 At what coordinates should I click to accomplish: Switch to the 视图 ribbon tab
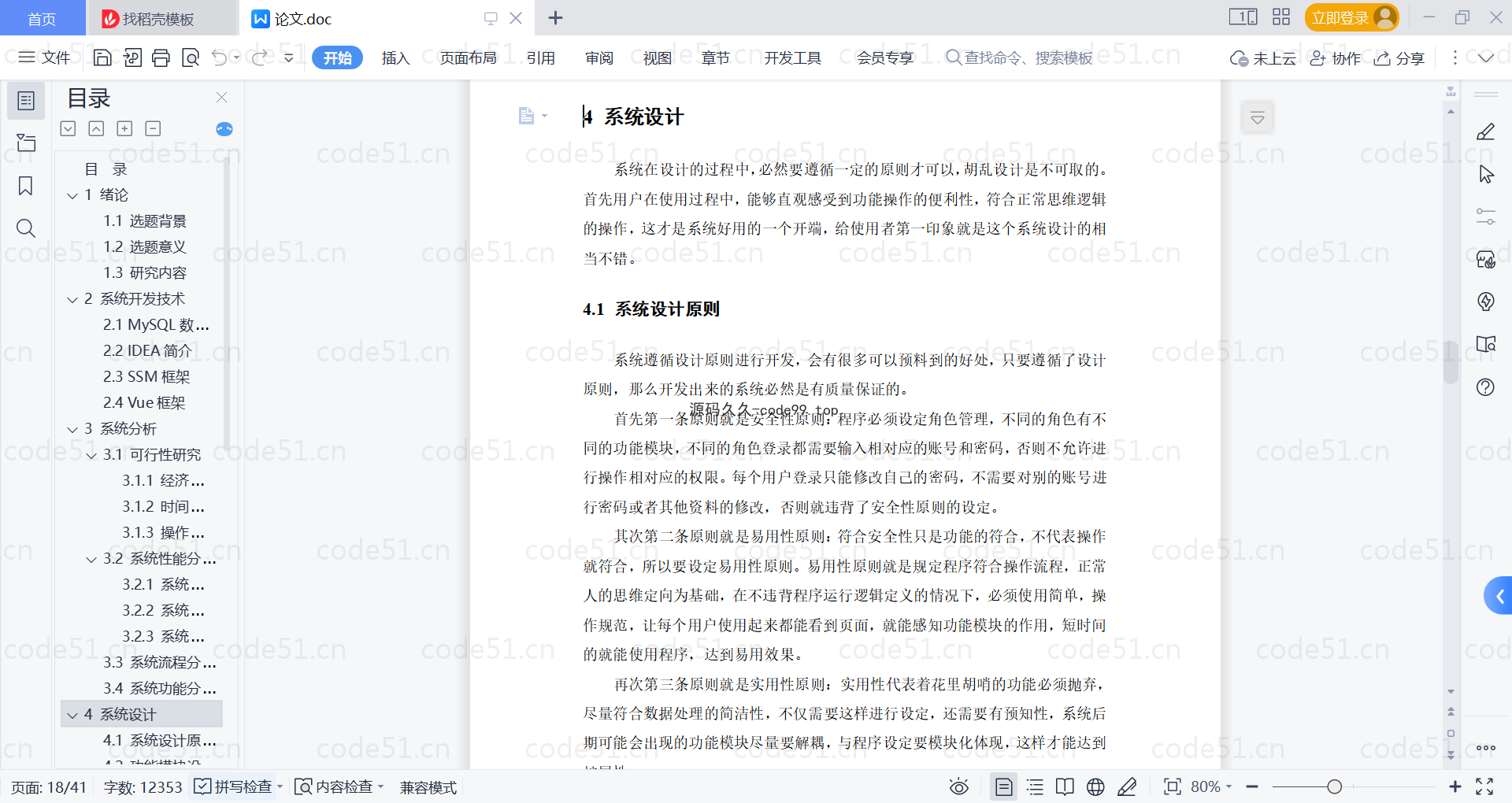tap(658, 57)
